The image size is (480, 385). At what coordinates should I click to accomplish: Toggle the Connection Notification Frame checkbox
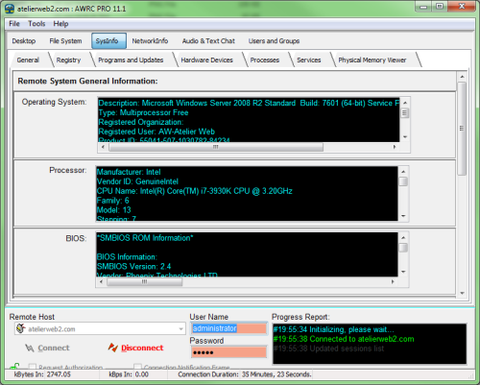click(138, 367)
